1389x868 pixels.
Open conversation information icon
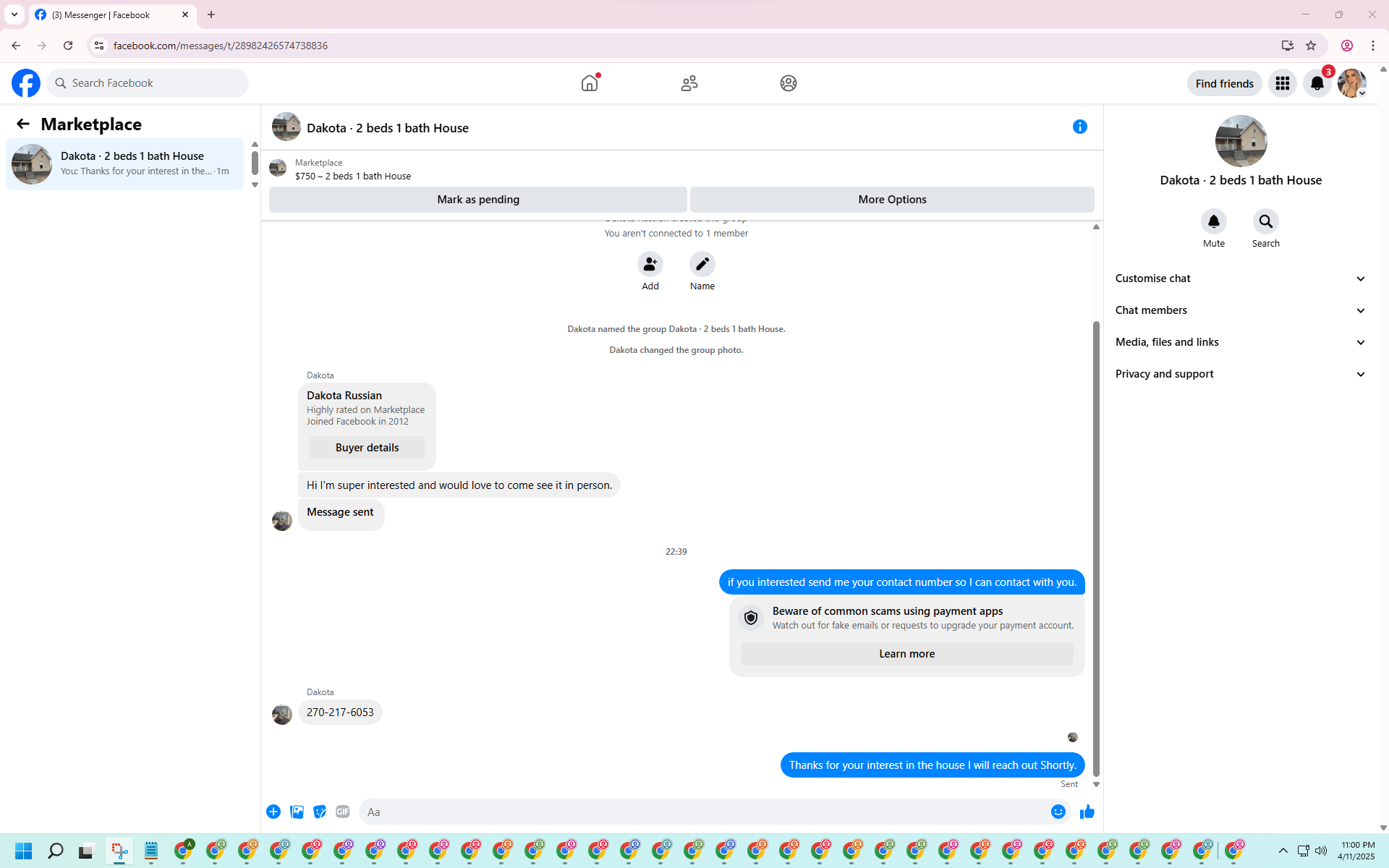click(x=1080, y=127)
